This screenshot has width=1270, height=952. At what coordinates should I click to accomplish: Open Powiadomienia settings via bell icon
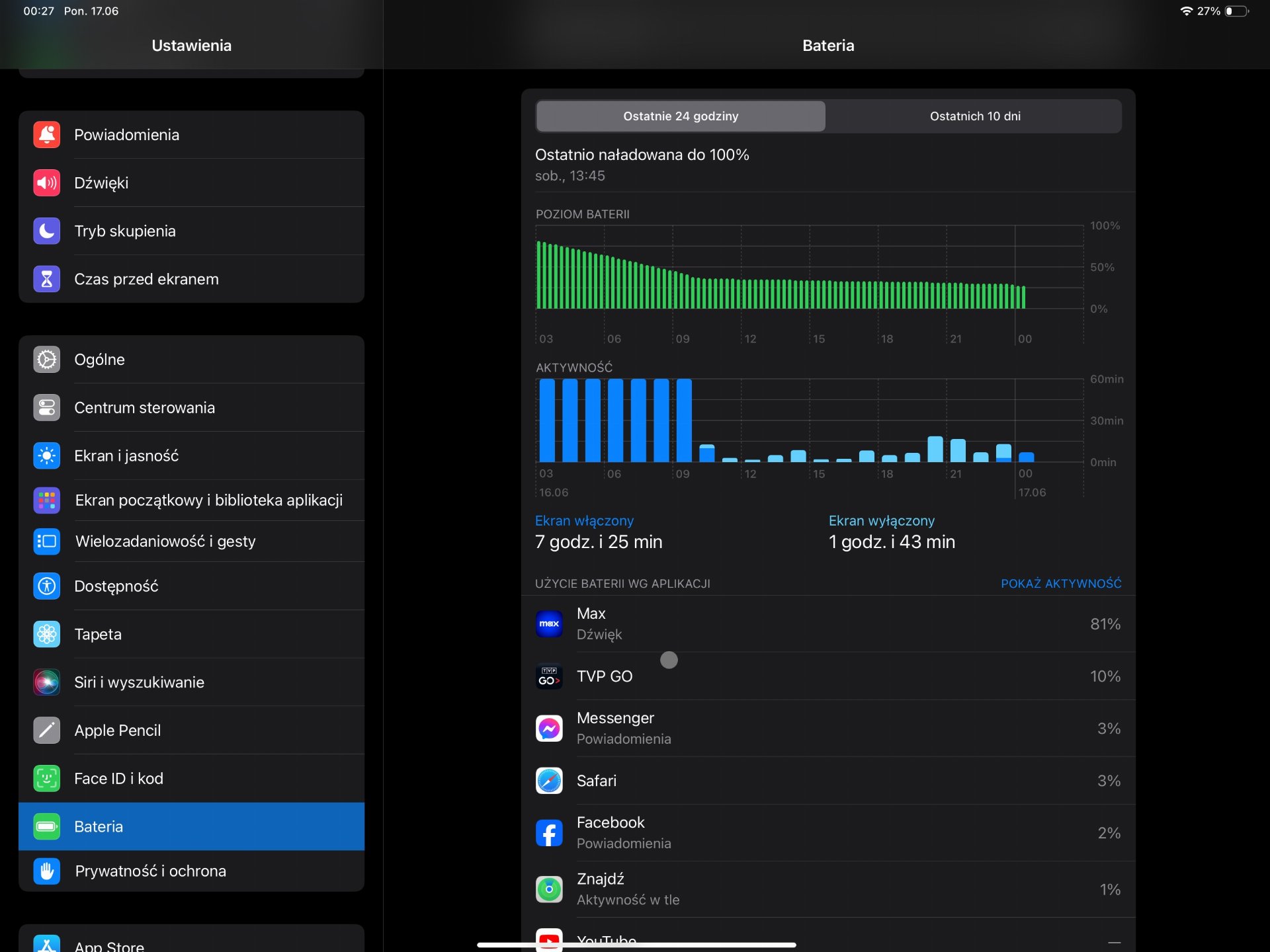pyautogui.click(x=46, y=135)
